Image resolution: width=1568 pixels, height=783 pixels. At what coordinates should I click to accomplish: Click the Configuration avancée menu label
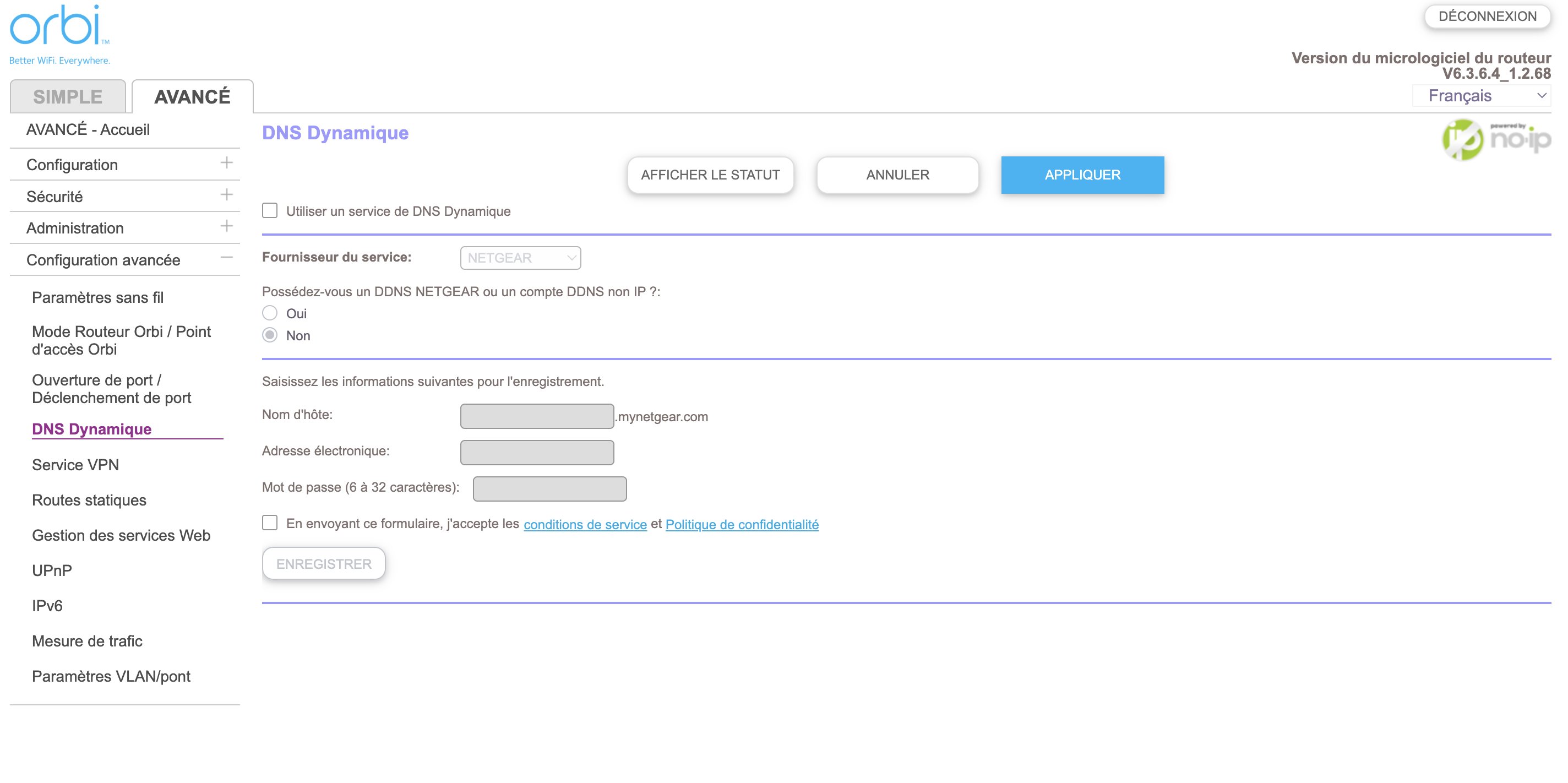[103, 259]
